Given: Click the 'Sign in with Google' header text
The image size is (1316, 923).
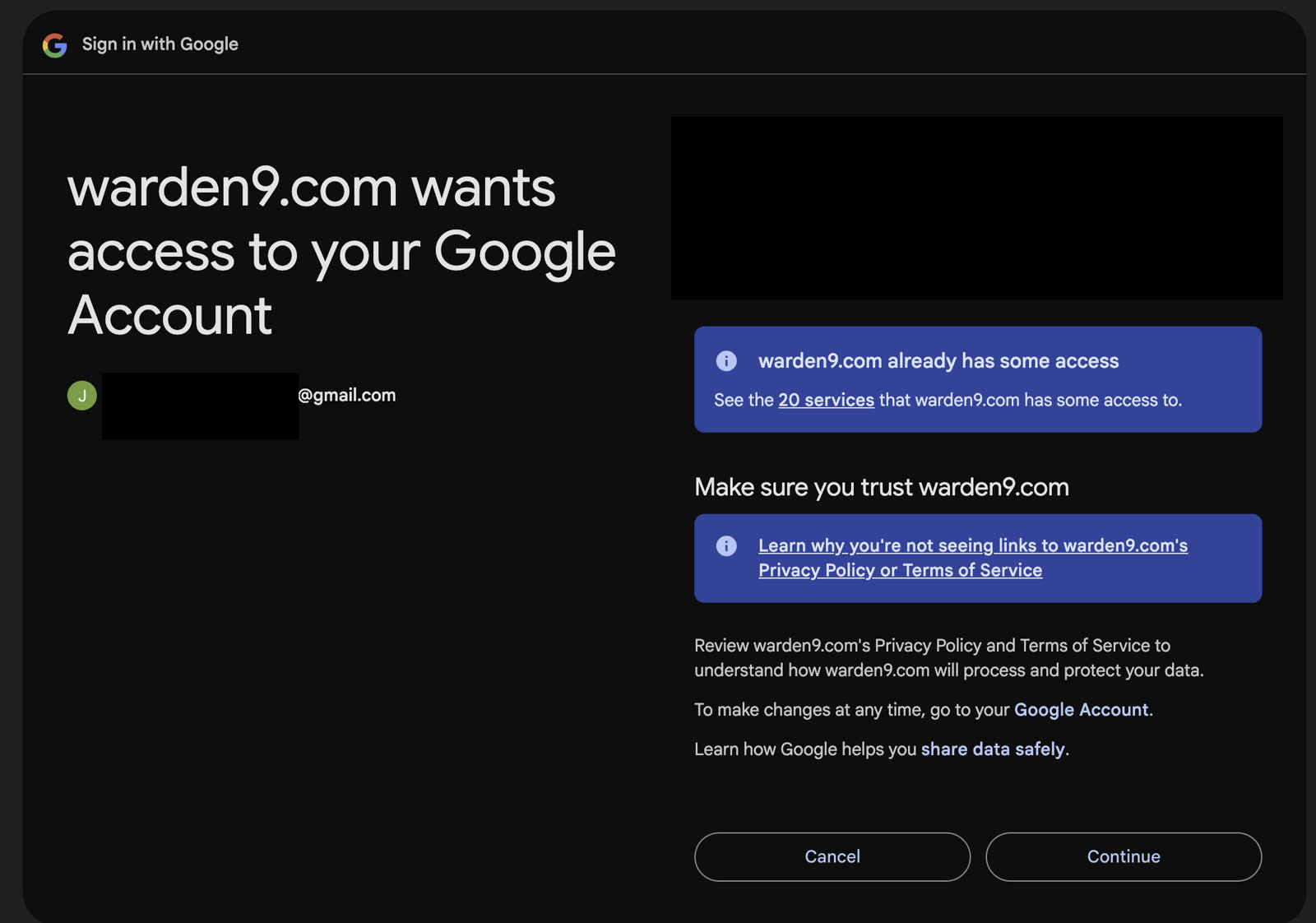Looking at the screenshot, I should [160, 44].
